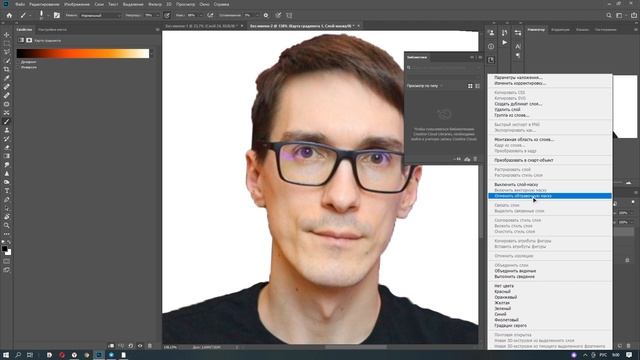Image resolution: width=640 pixels, height=360 pixels.
Task: Select the Zoom tool
Action: click(x=7, y=225)
